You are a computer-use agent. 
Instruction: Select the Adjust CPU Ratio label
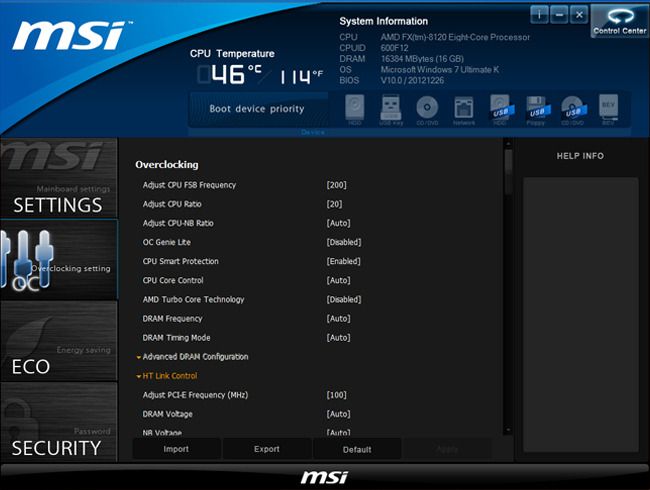click(x=172, y=204)
